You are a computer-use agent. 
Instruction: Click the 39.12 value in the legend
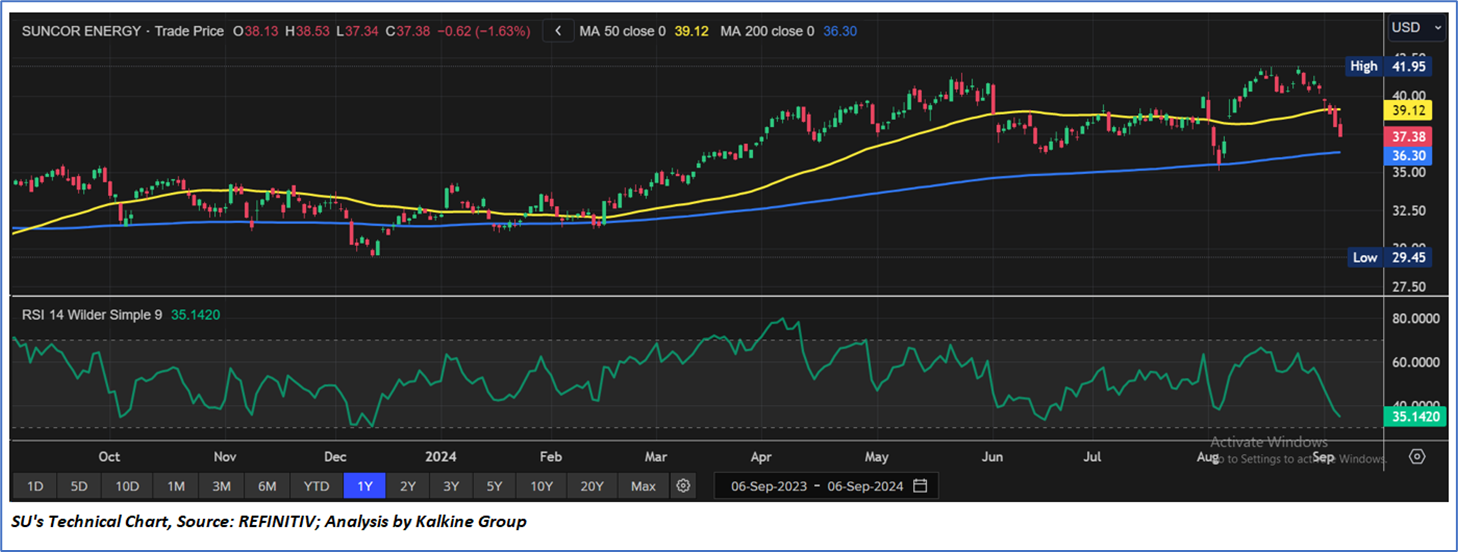tap(692, 31)
